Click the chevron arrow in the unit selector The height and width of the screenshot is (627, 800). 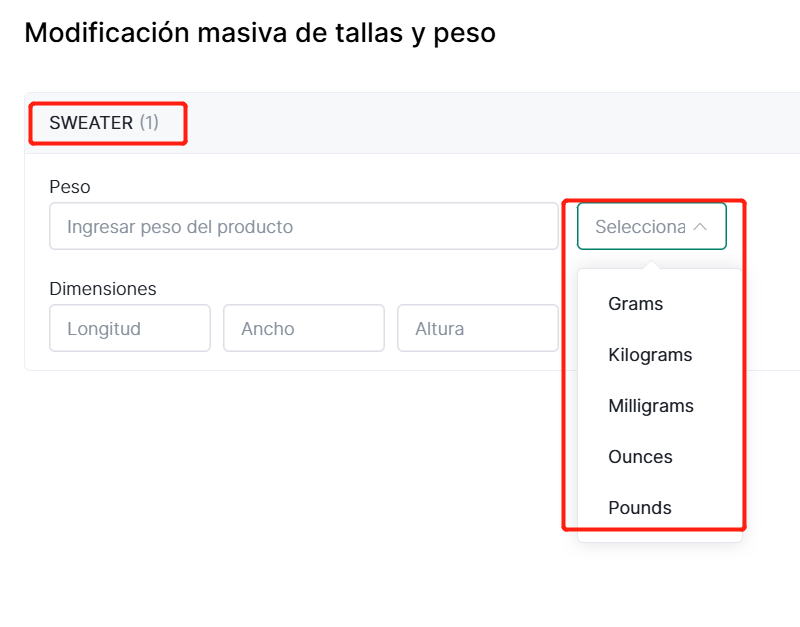coord(700,227)
